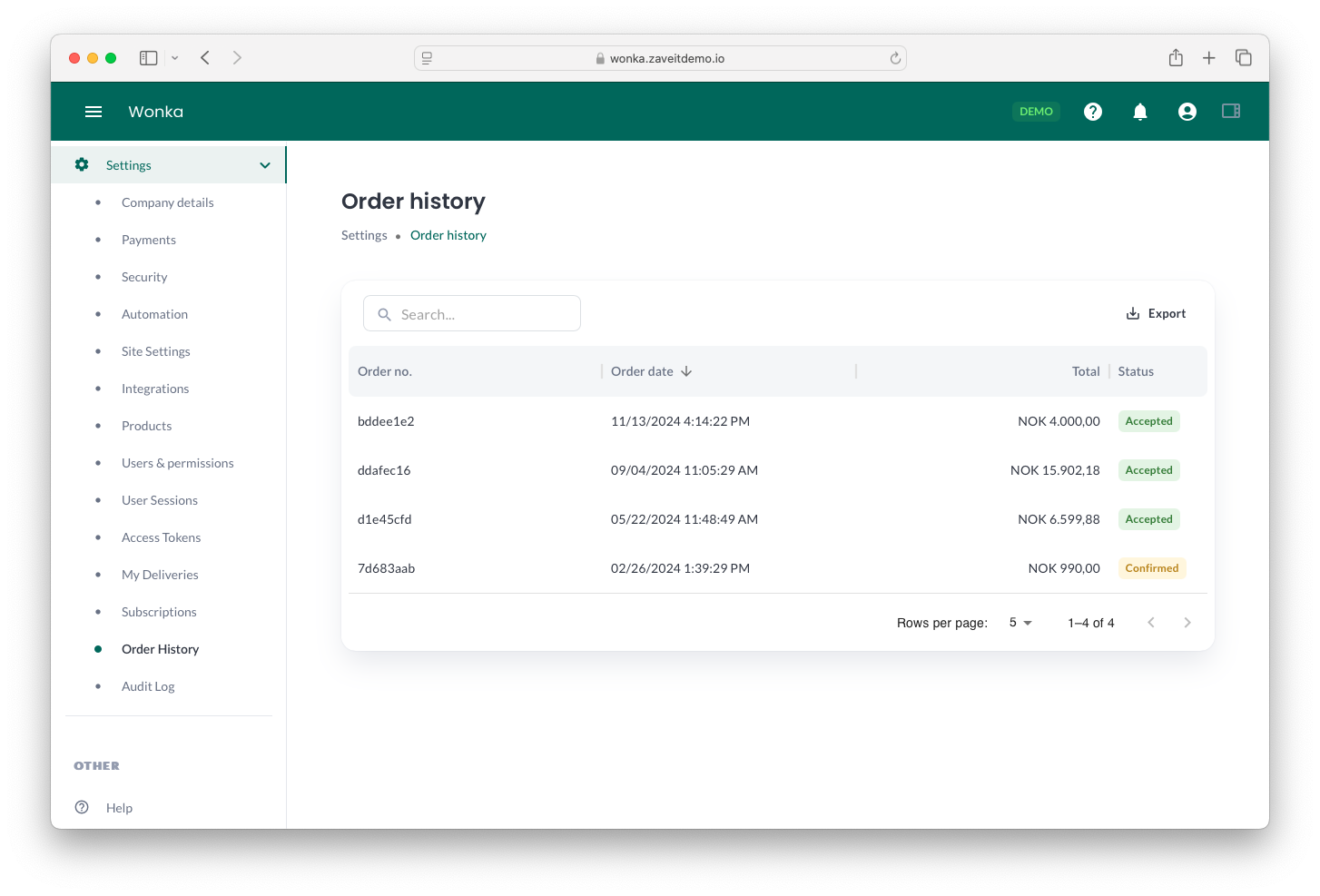Click the Wonka logo text
This screenshot has width=1320, height=896.
(x=156, y=112)
